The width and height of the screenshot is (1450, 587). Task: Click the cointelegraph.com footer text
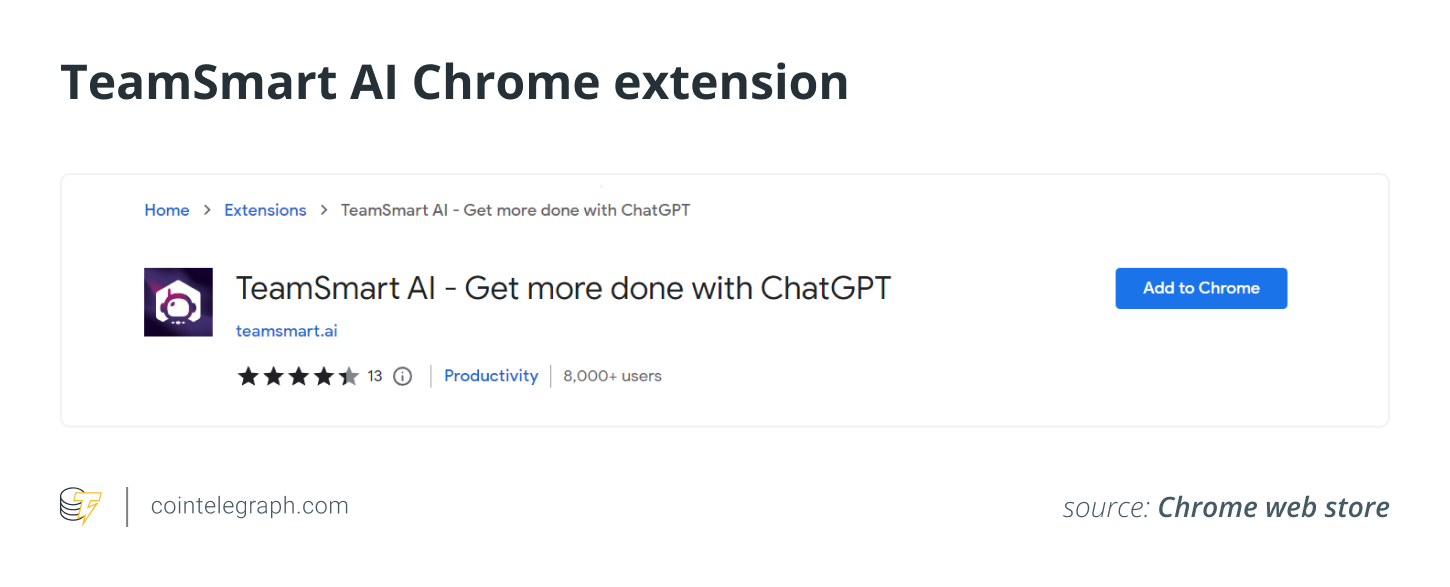(249, 506)
